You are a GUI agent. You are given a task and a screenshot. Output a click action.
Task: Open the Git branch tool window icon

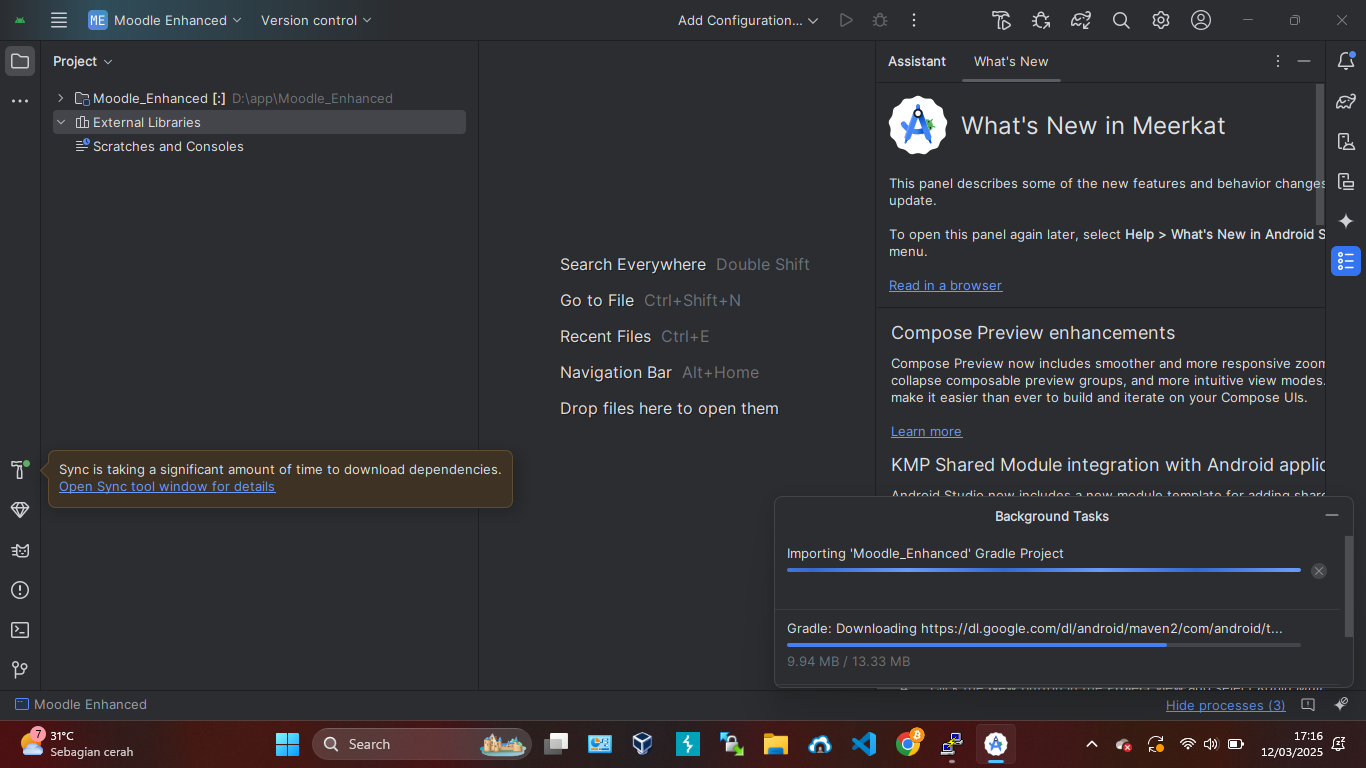20,670
